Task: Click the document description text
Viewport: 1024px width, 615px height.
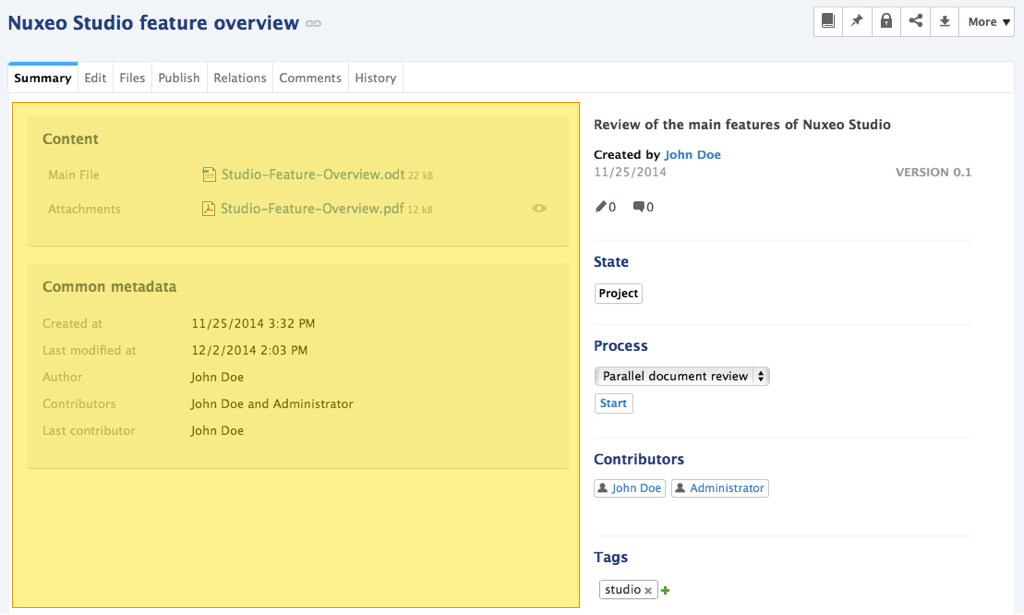Action: click(742, 124)
